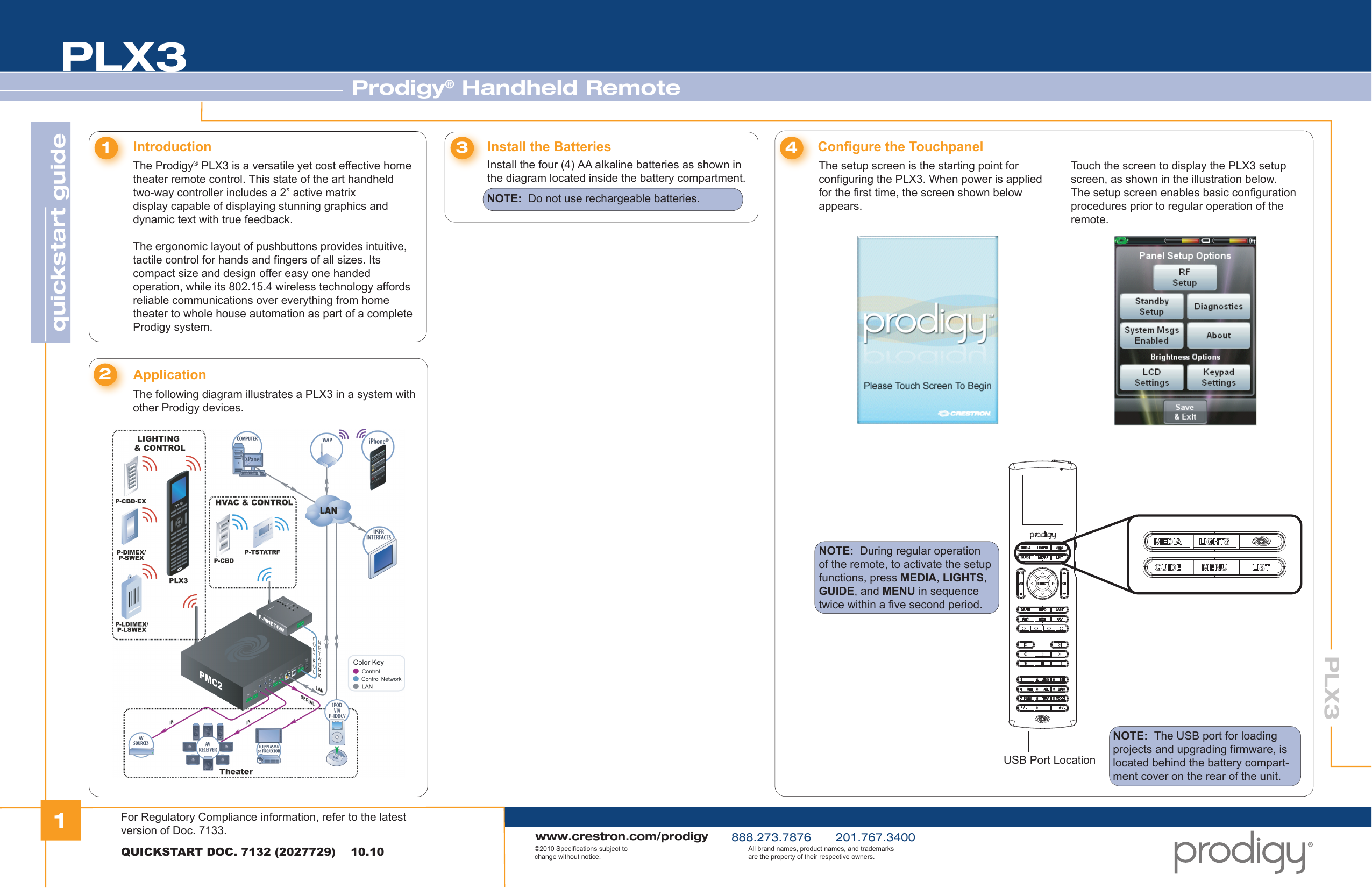Click the 'Application' heading
The height and width of the screenshot is (888, 1372).
(169, 375)
